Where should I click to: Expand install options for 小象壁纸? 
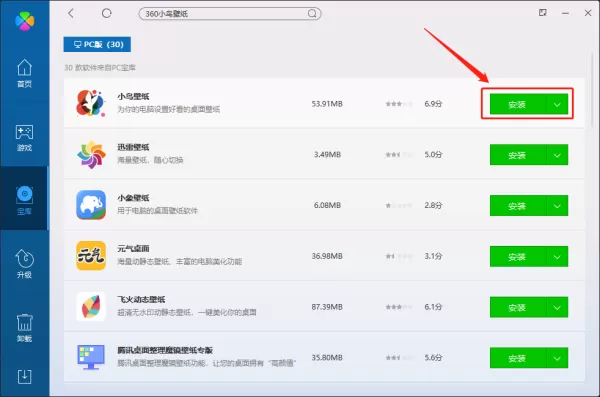[557, 206]
